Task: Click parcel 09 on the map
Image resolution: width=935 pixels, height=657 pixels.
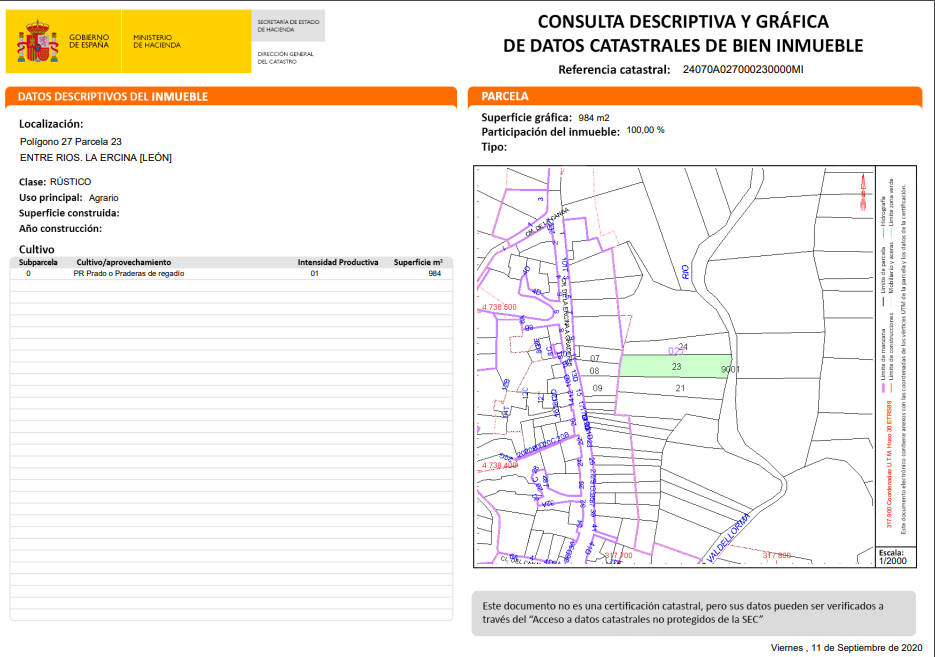Action: [x=597, y=388]
